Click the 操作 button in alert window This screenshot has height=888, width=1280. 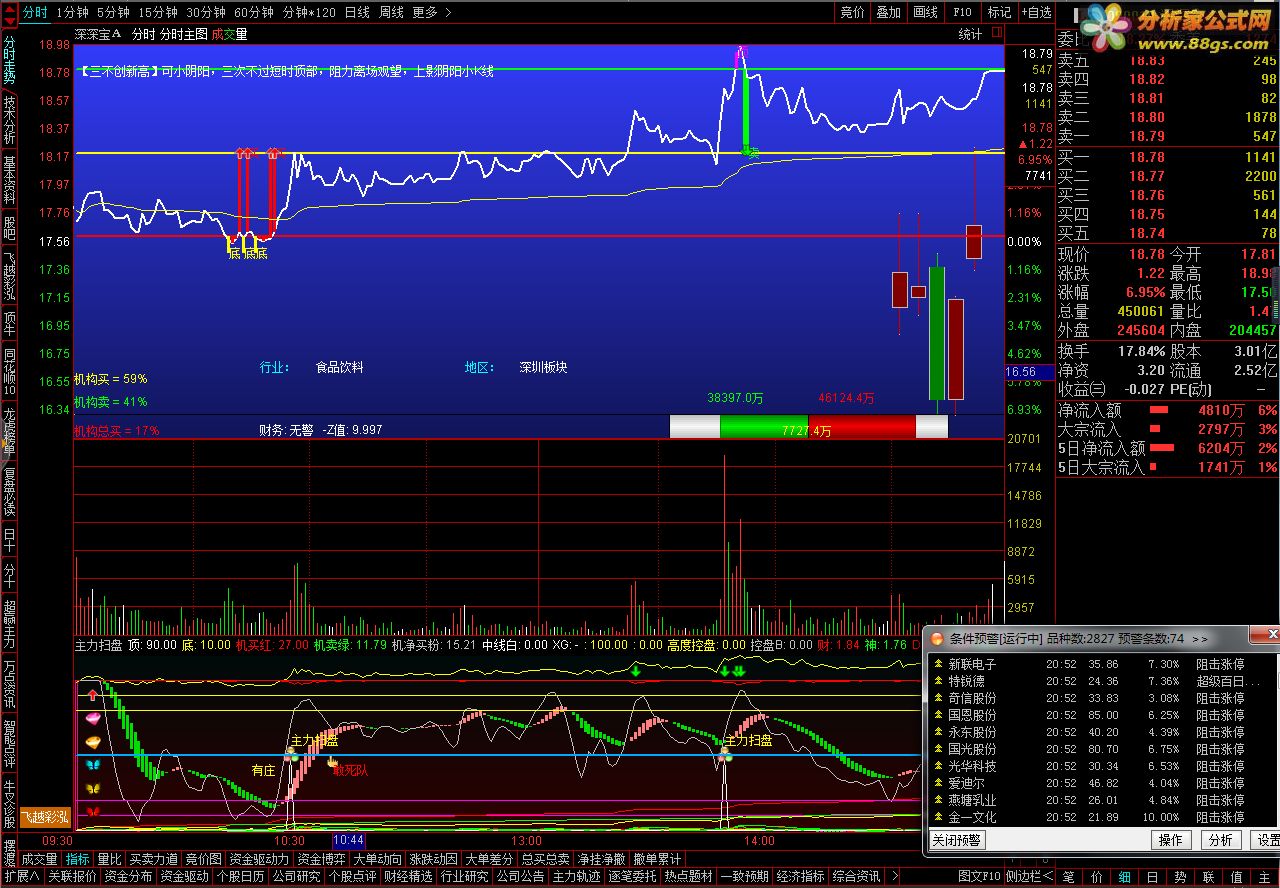[x=1171, y=840]
